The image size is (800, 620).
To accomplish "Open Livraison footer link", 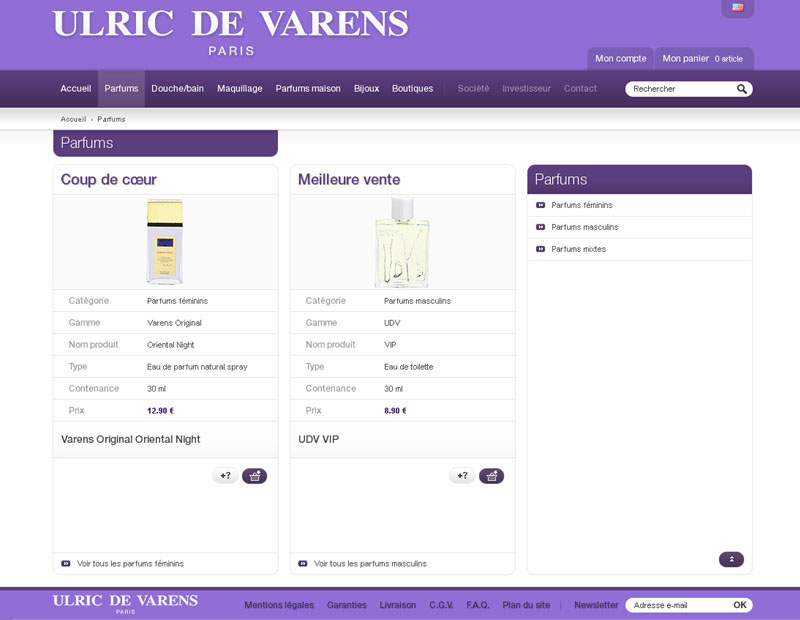I will pos(398,605).
